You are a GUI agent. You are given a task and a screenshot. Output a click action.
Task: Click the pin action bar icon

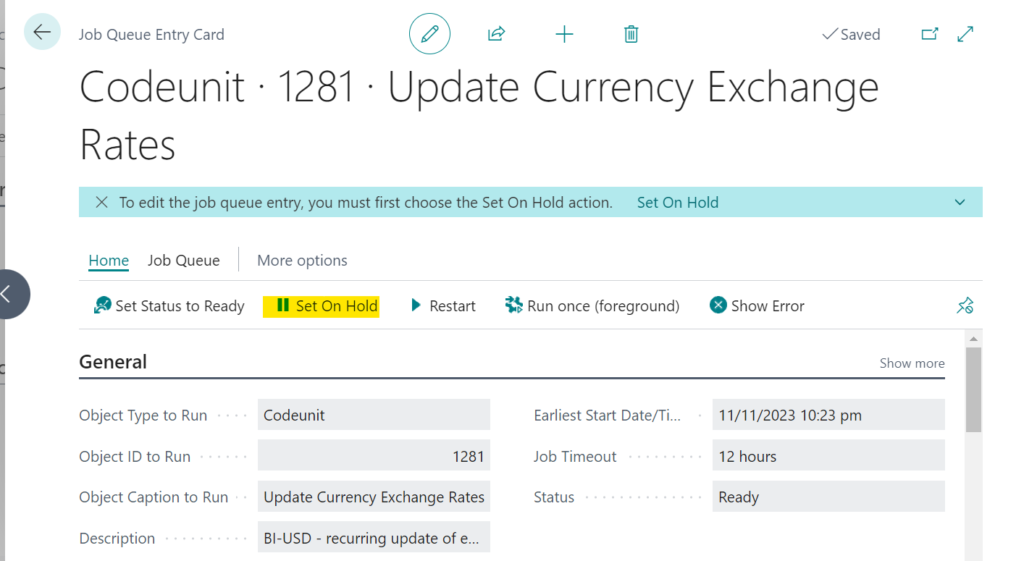point(964,306)
